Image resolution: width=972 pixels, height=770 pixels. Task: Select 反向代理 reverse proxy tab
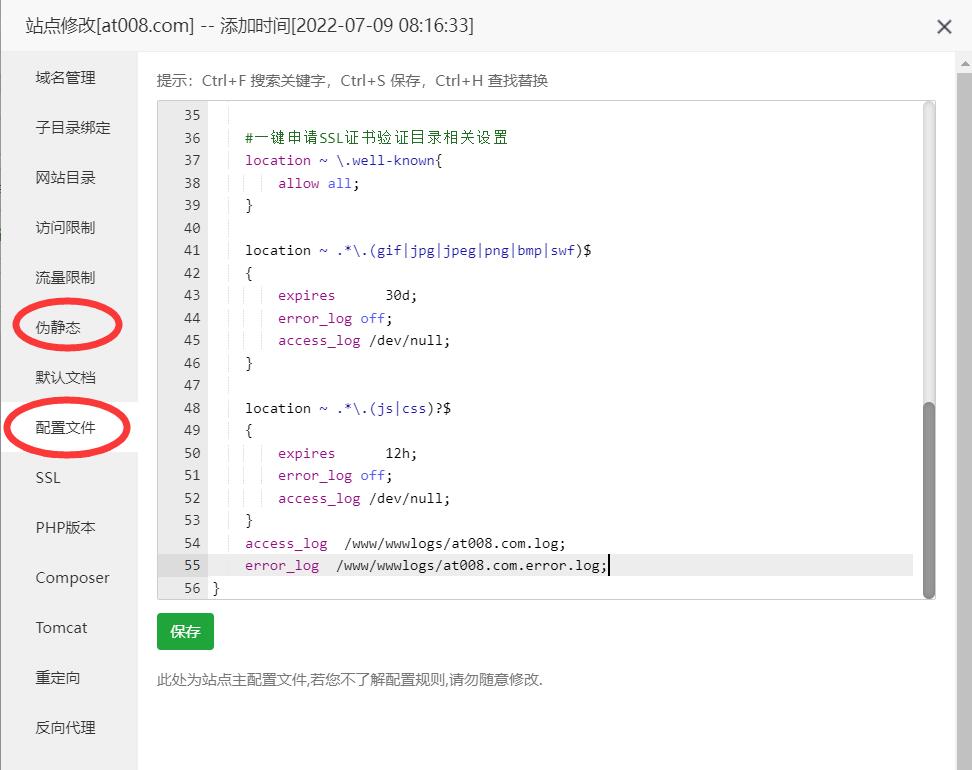tap(66, 728)
